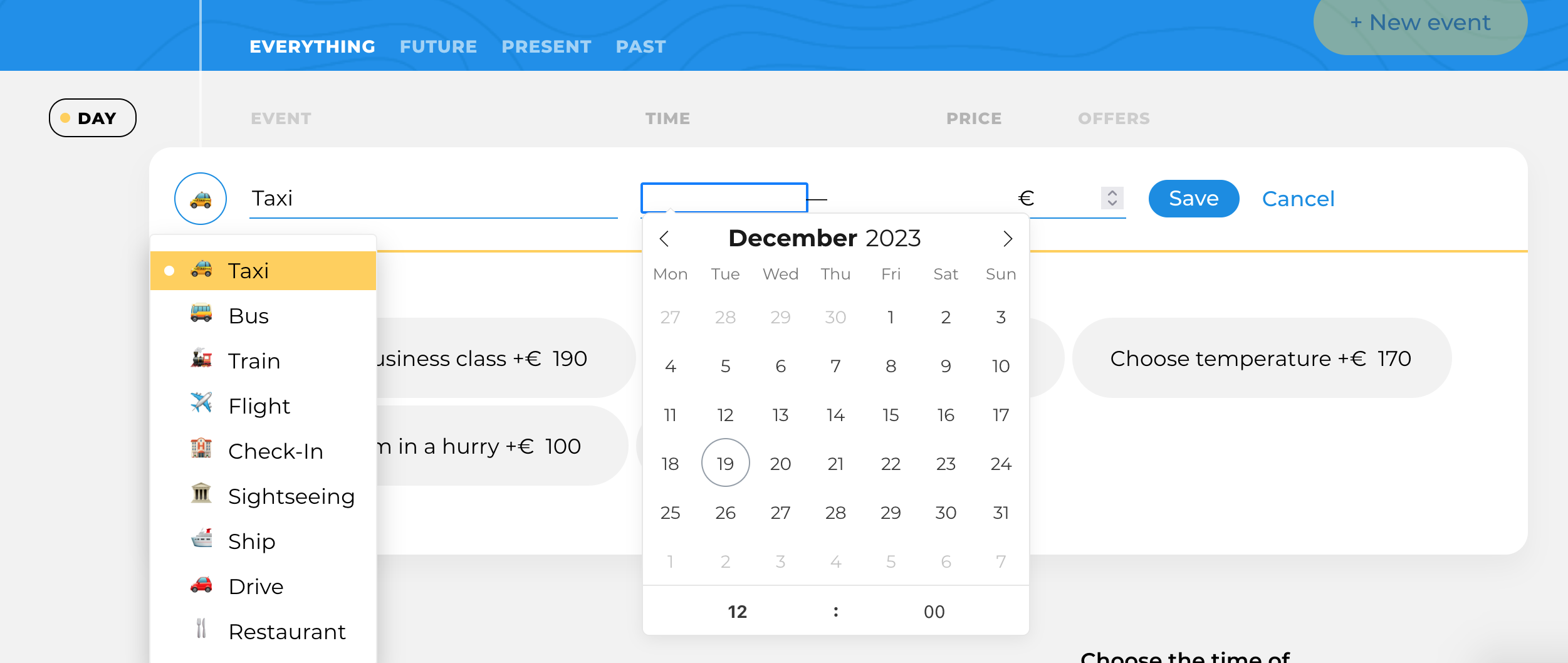Cancel editing the event

(x=1298, y=199)
